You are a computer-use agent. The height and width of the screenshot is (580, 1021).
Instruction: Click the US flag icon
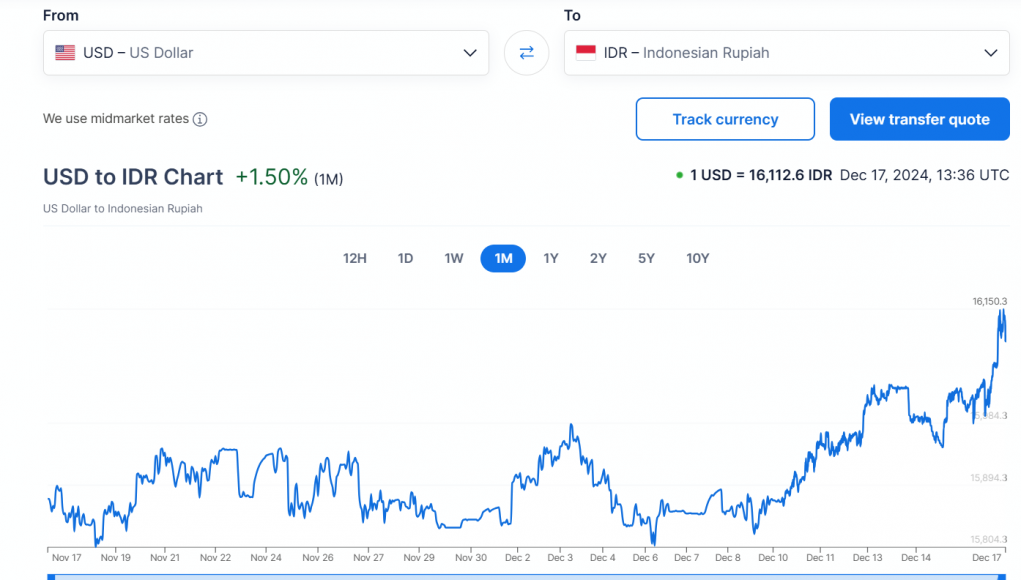point(65,53)
